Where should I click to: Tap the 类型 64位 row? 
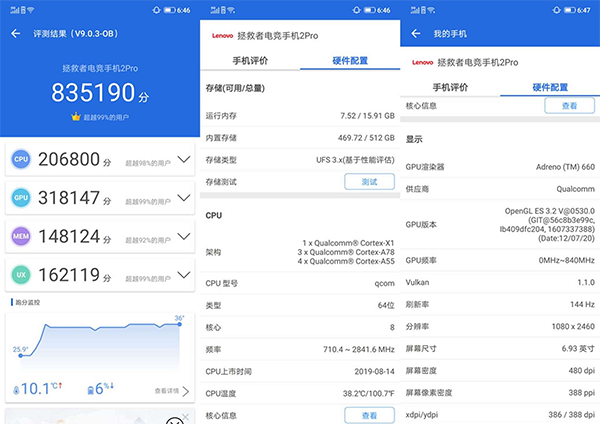(300, 305)
